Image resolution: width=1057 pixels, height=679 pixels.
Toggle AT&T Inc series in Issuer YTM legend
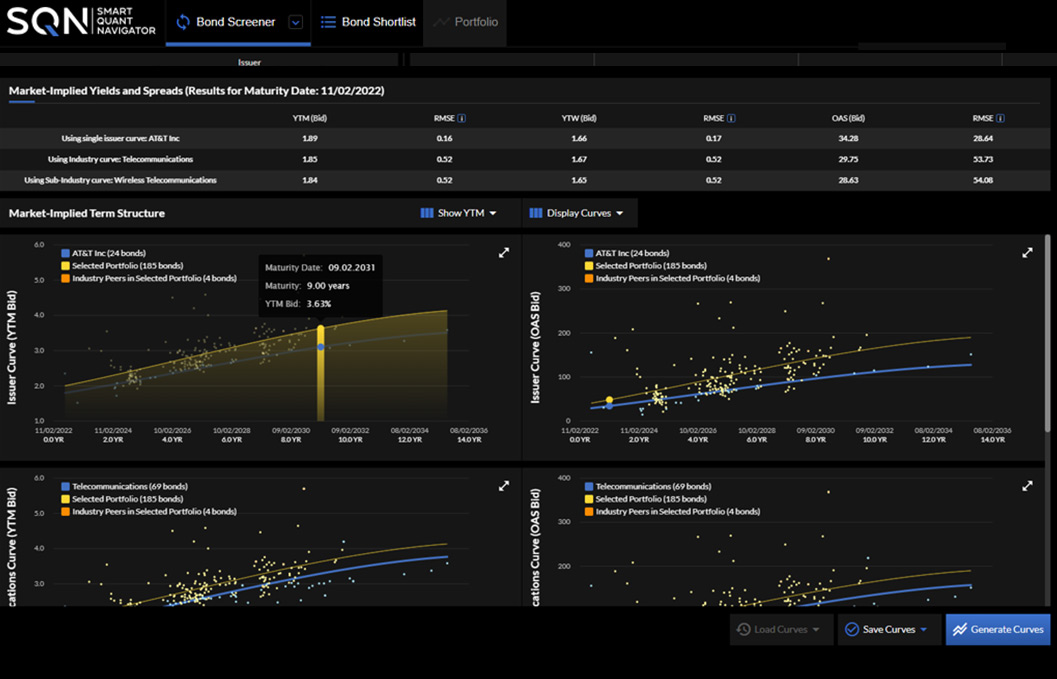tap(102, 253)
